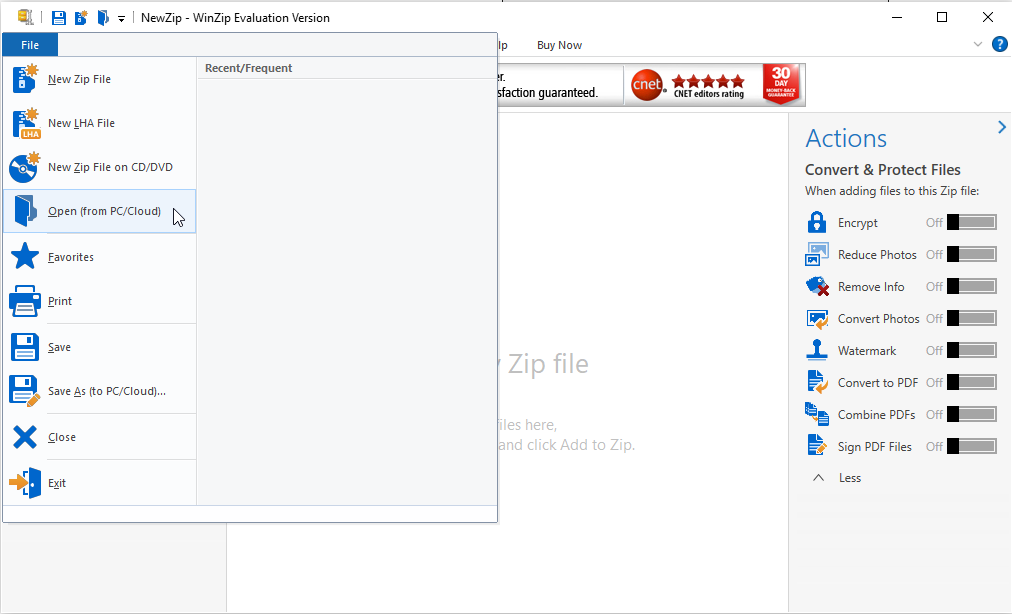Viewport: 1012px width, 614px height.
Task: Select New Zip File menu entry
Action: (x=100, y=79)
